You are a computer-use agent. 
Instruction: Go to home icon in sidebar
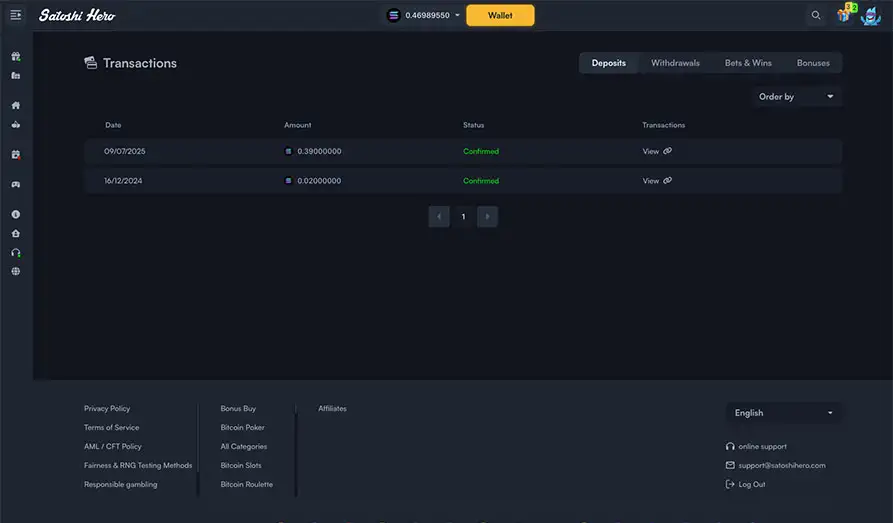click(16, 105)
